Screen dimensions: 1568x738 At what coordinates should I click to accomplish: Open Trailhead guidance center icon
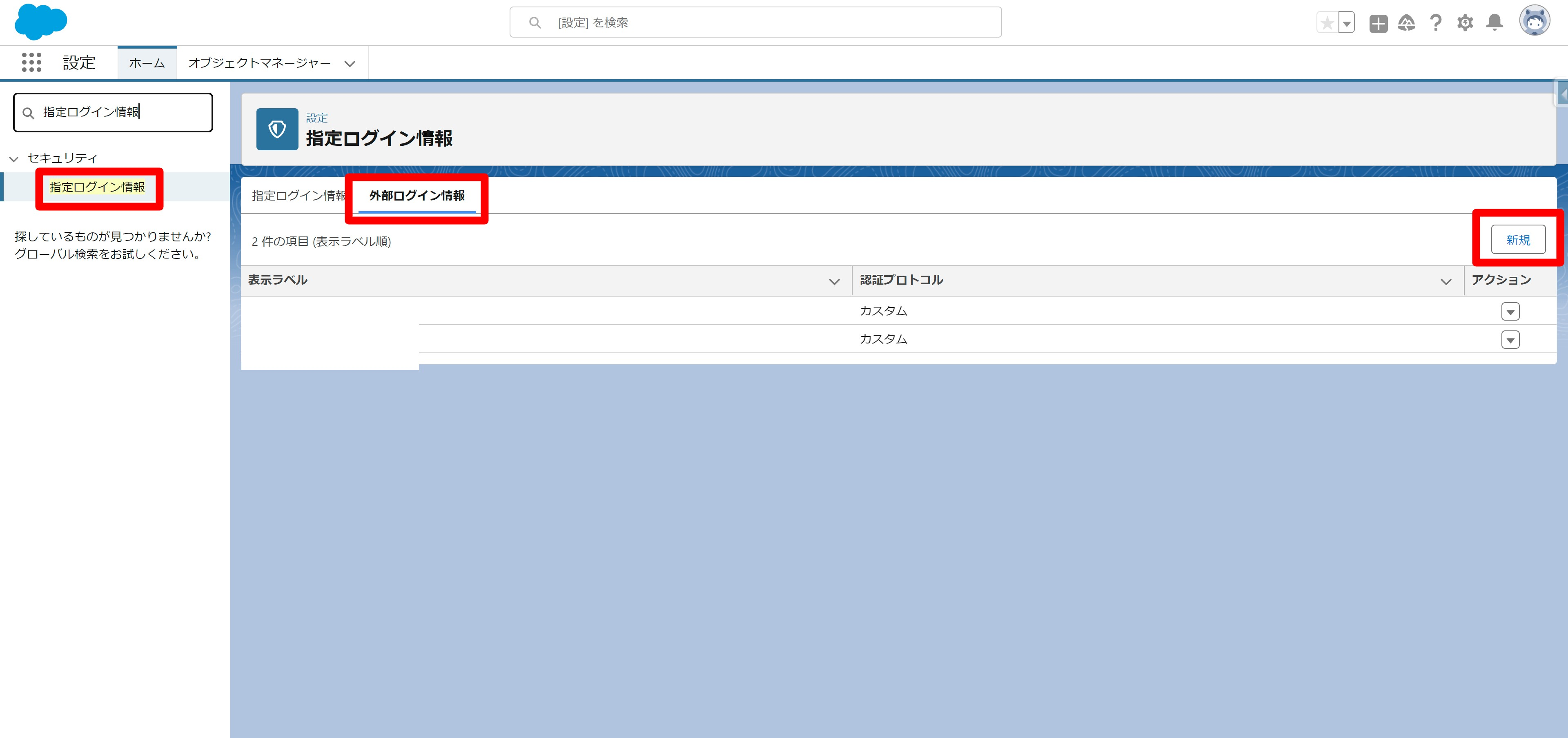coord(1407,23)
